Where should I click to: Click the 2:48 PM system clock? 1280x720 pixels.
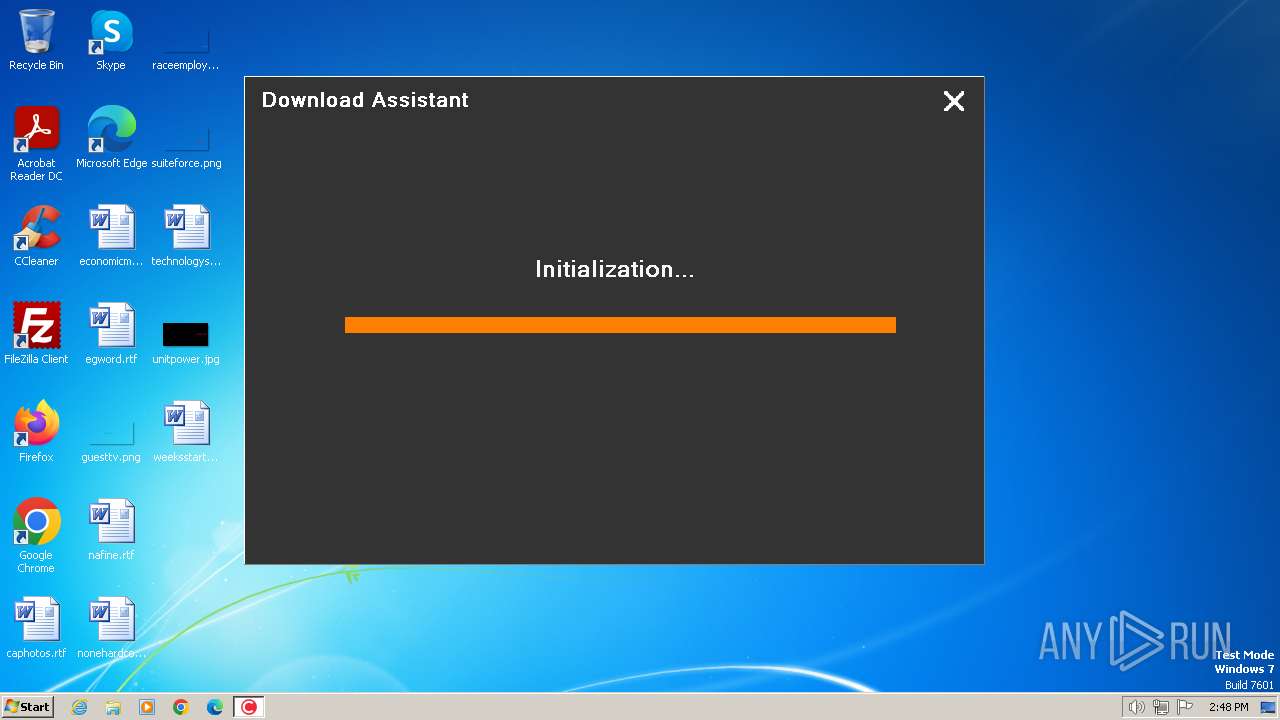[1228, 707]
